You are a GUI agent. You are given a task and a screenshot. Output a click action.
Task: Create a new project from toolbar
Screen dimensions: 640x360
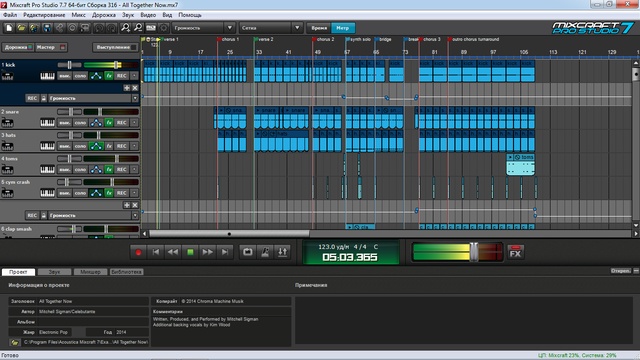tap(9, 28)
